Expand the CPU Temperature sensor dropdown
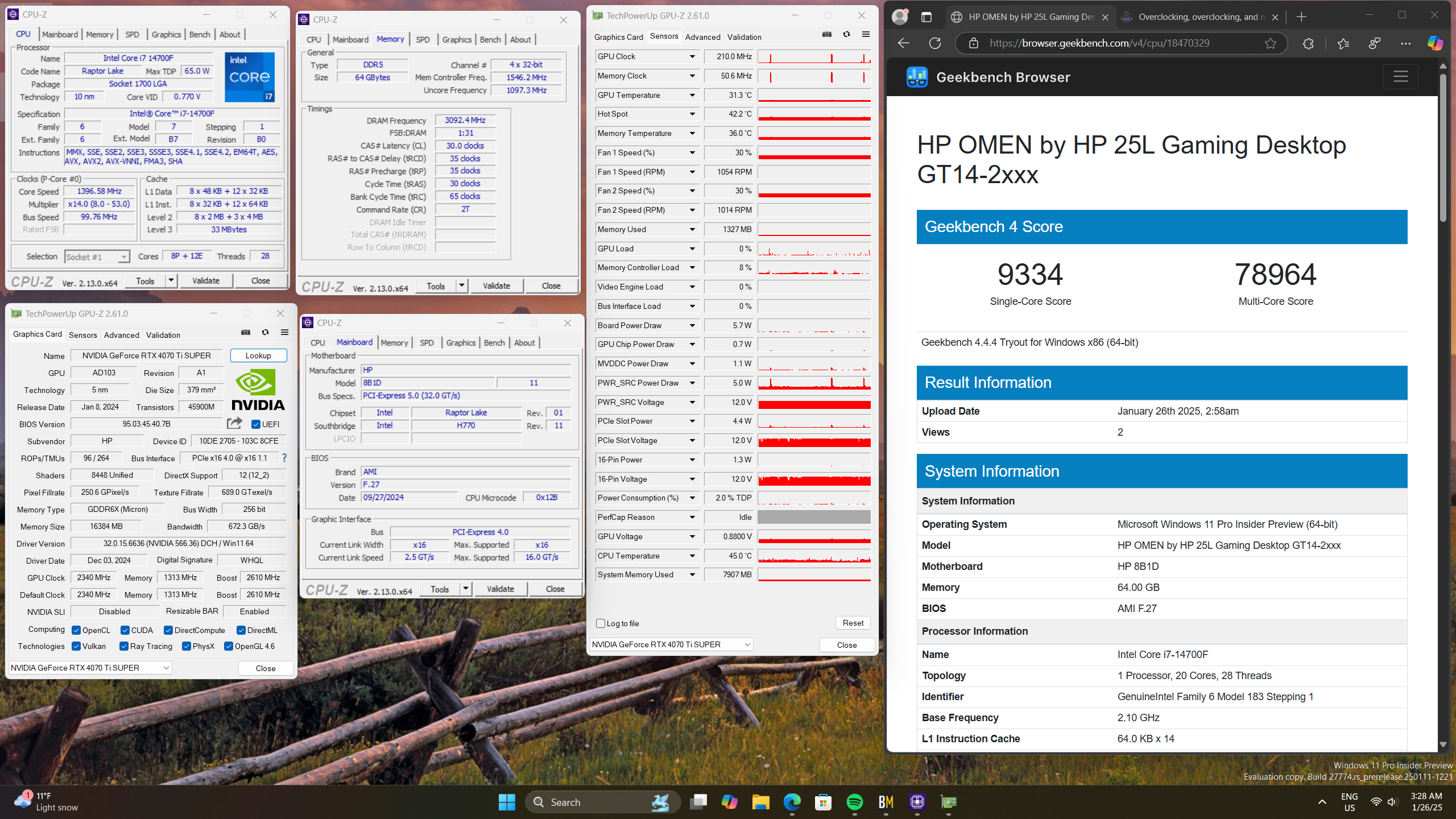 click(692, 556)
